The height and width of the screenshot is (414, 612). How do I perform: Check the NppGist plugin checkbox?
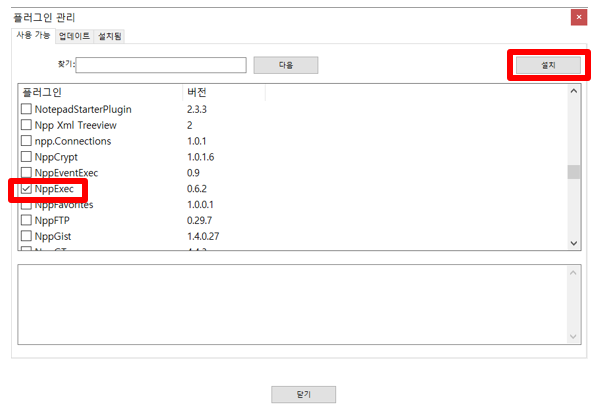(26, 236)
